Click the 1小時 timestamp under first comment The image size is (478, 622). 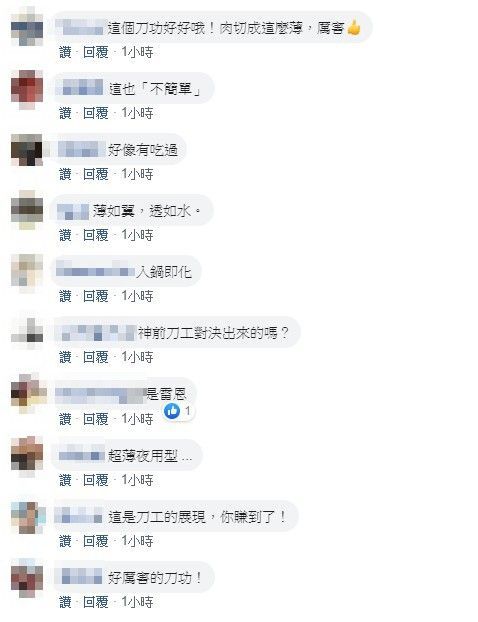(137, 52)
